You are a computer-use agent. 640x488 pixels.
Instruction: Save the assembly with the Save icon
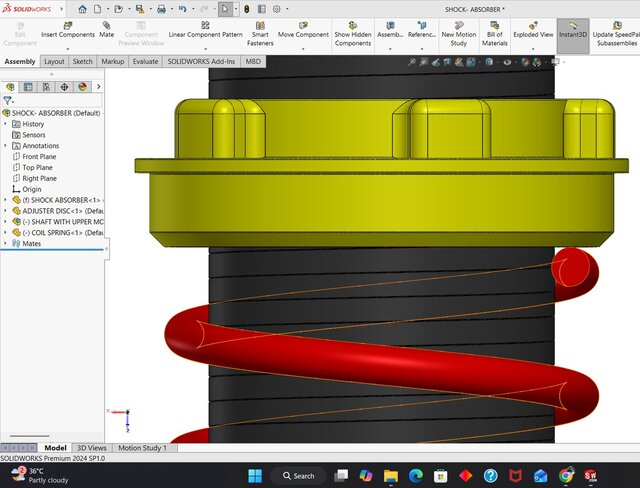coord(140,9)
